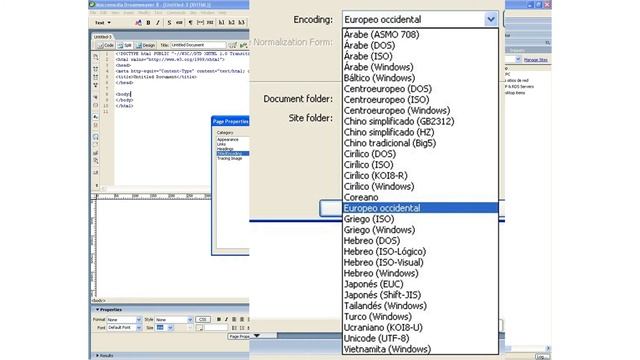The image size is (640, 360).
Task: Select Báltico (Windows) encoding
Action: 420,78
